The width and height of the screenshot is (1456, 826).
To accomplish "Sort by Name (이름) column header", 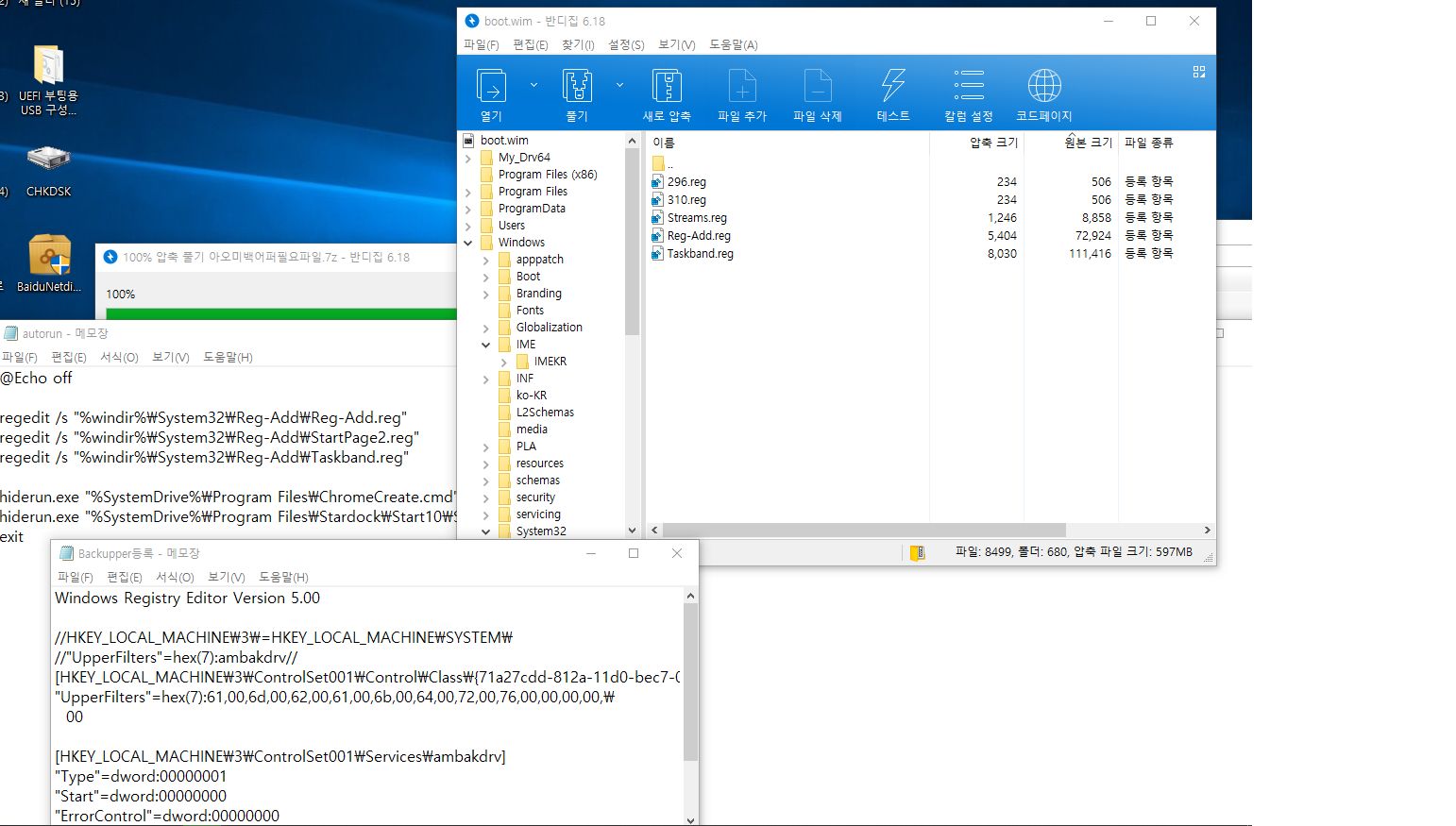I will coord(664,143).
